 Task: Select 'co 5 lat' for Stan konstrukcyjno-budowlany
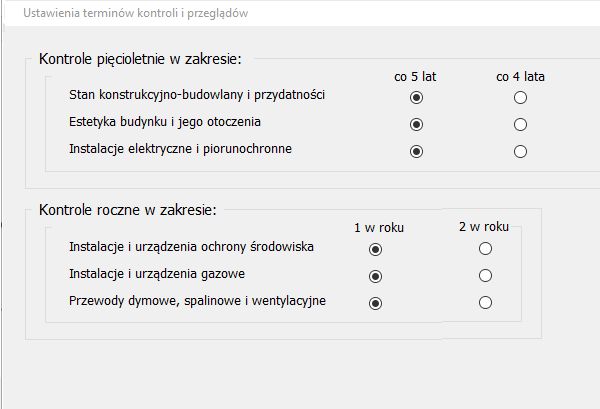(x=417, y=98)
